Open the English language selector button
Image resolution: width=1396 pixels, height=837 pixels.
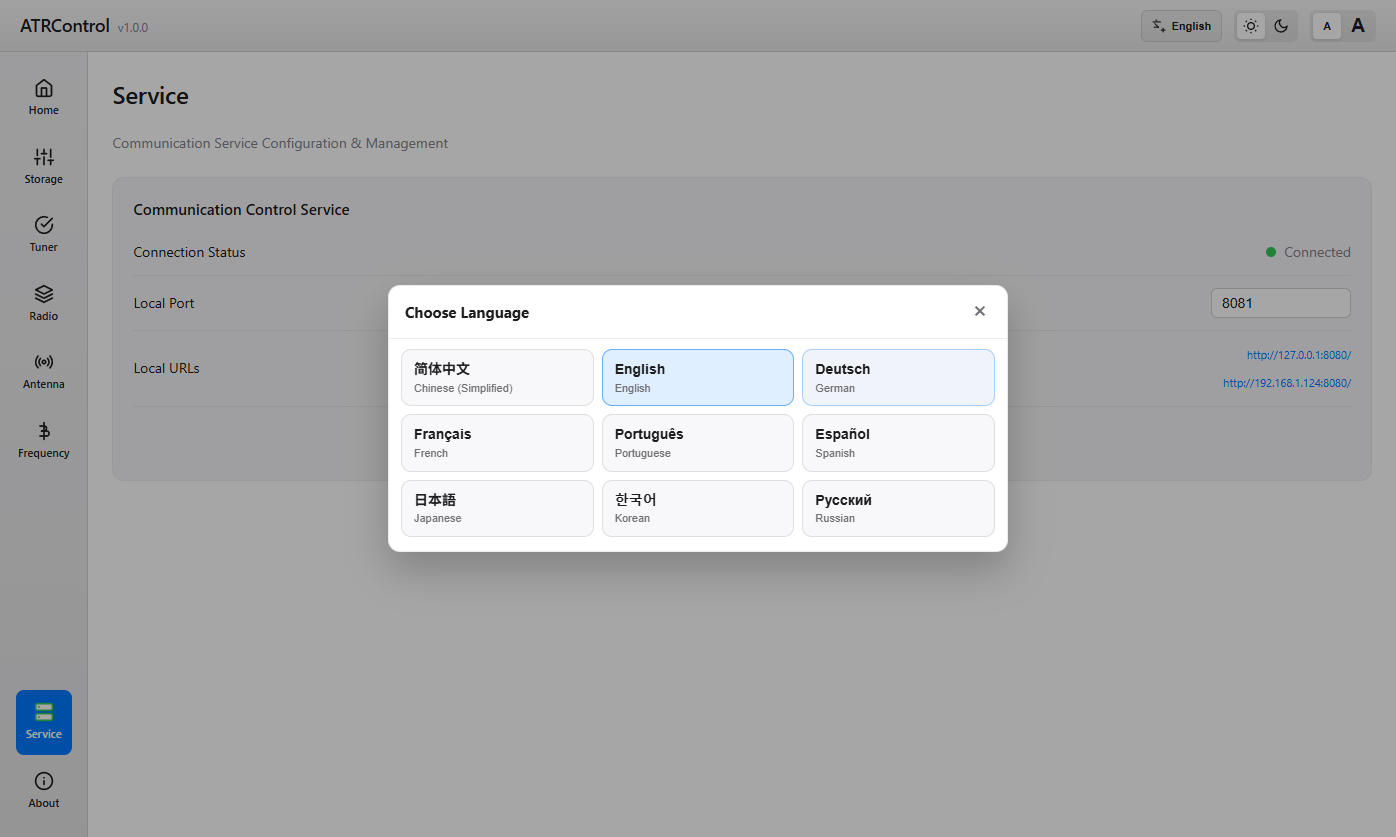click(1181, 26)
